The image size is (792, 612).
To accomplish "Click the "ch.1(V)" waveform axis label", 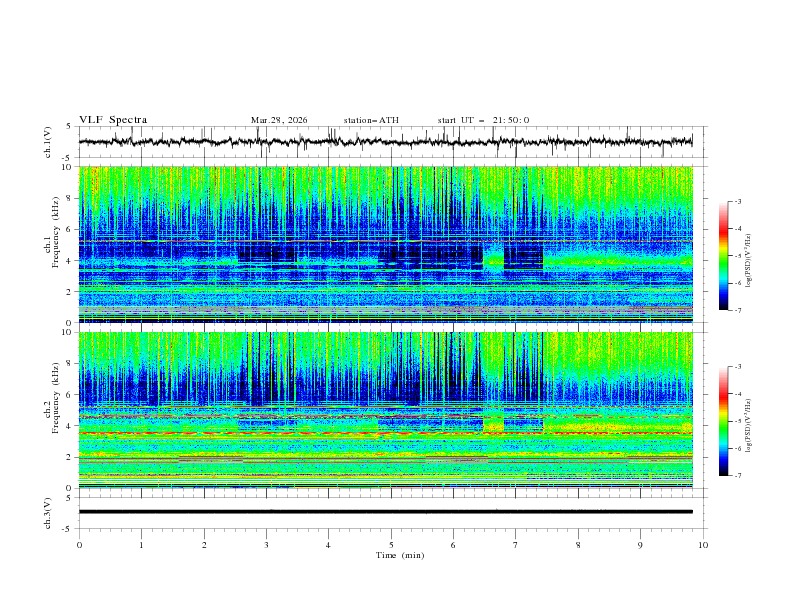I will click(x=48, y=142).
